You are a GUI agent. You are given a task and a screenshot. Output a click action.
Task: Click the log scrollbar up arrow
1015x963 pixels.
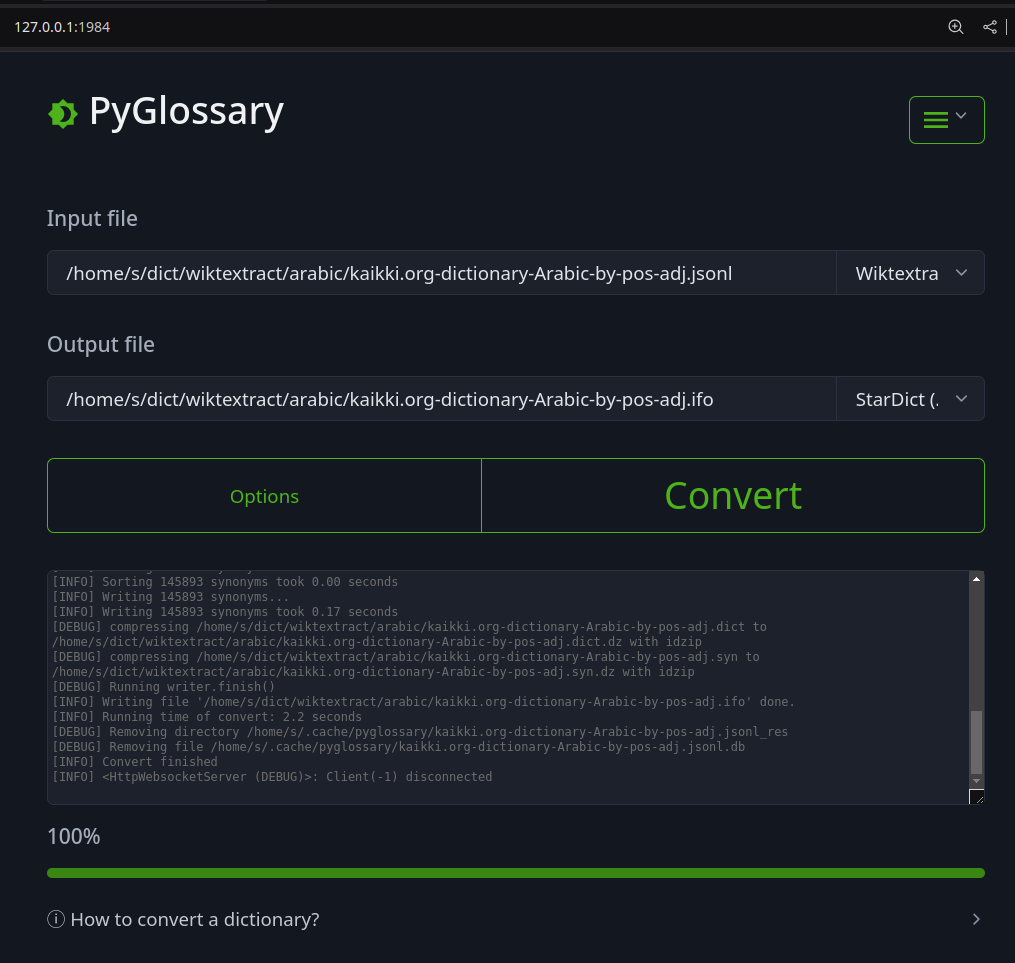(976, 579)
